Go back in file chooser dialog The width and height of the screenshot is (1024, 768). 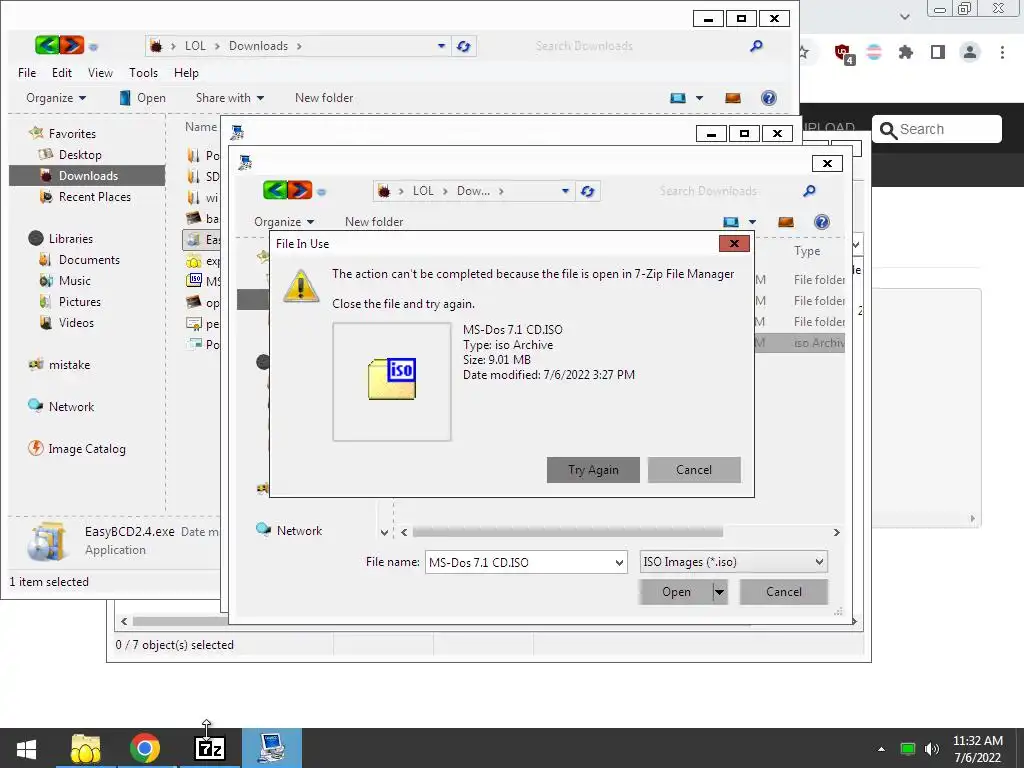tap(275, 190)
